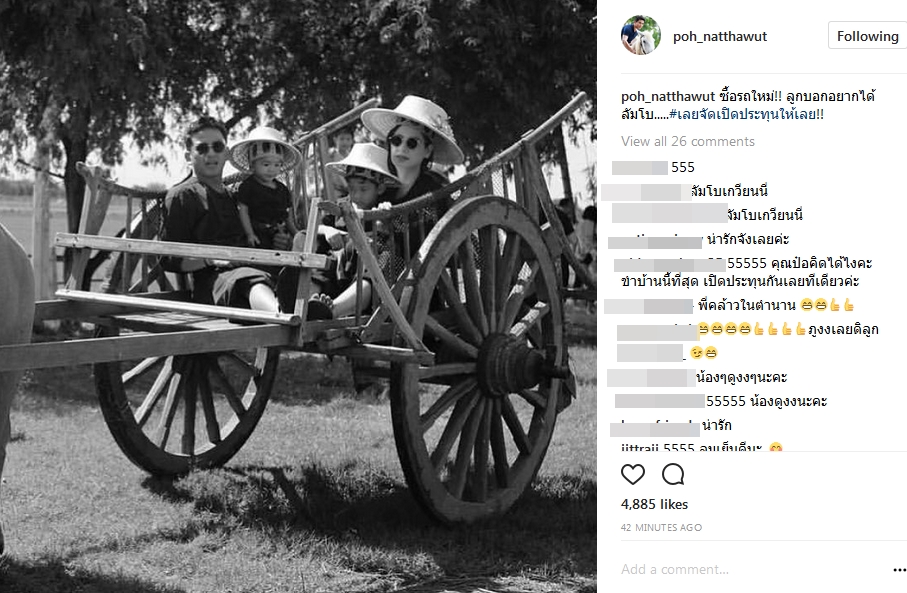The width and height of the screenshot is (907, 593).
Task: Click the blue hashtag in the caption
Action: point(746,115)
